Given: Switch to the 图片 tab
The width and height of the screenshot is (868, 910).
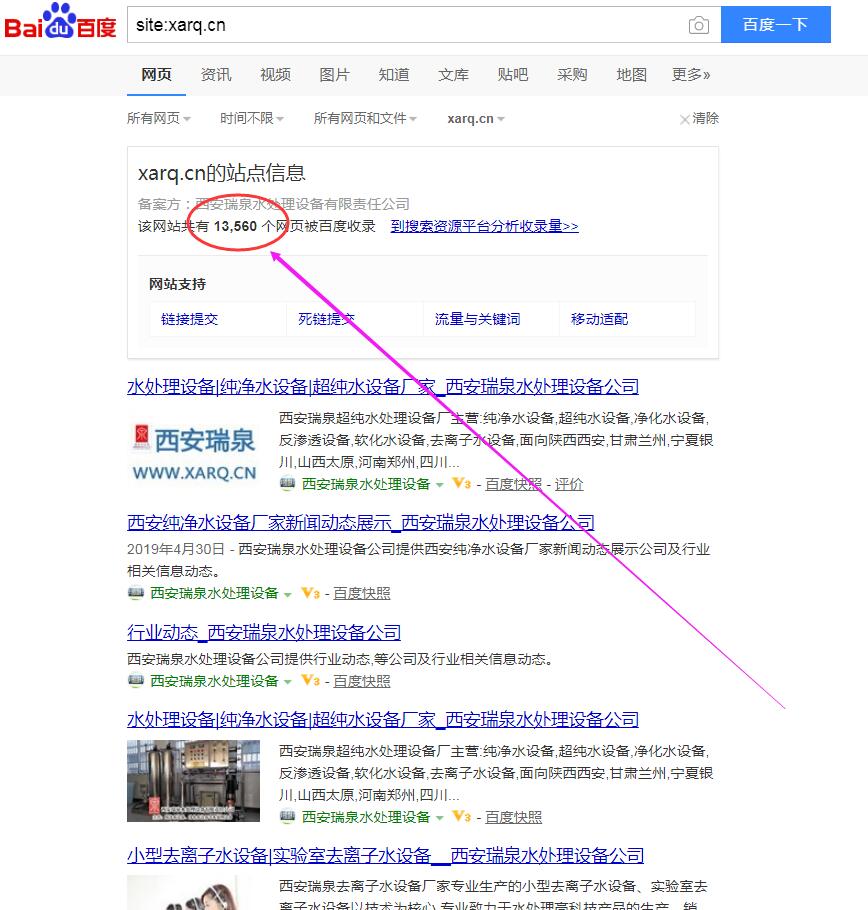Looking at the screenshot, I should click(334, 74).
